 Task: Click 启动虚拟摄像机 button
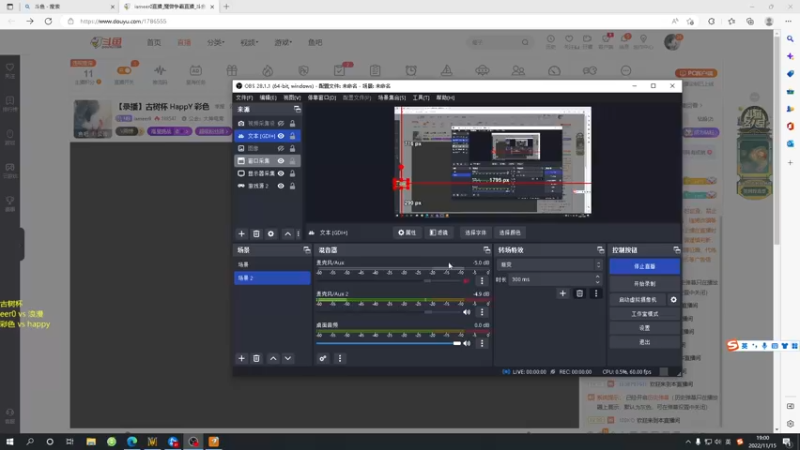point(638,299)
